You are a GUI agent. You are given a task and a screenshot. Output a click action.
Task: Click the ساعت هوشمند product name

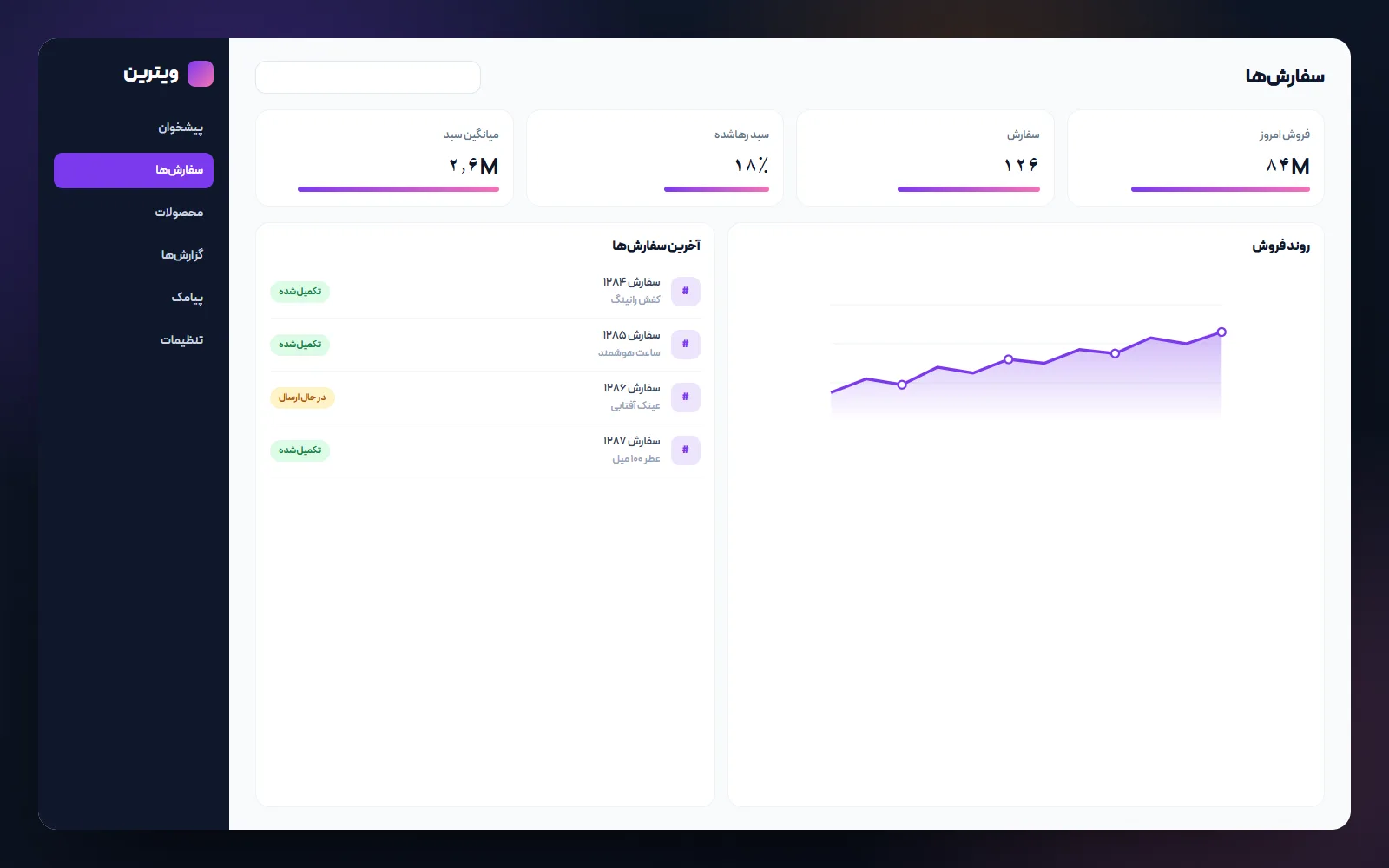coord(629,352)
